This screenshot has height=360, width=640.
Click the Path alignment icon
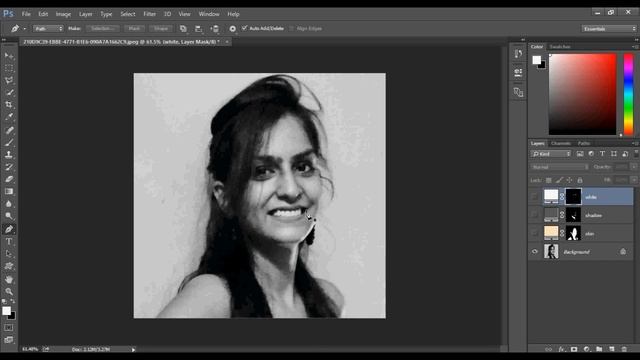point(198,29)
